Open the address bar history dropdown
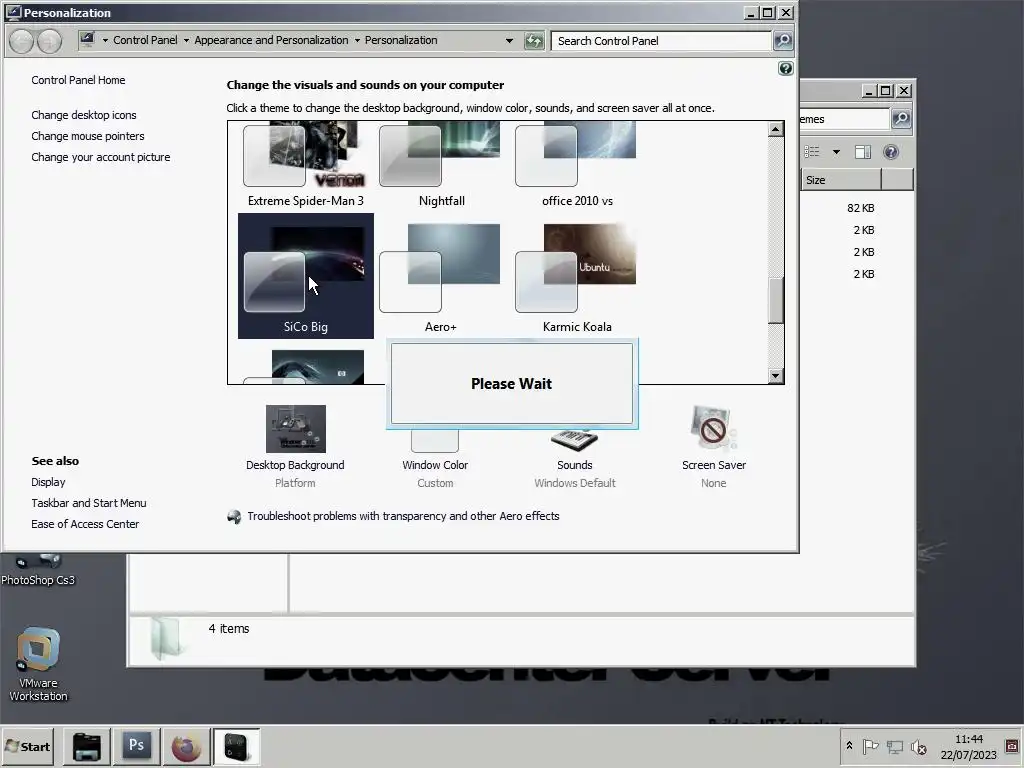Screen dimensions: 1024x768 point(509,40)
